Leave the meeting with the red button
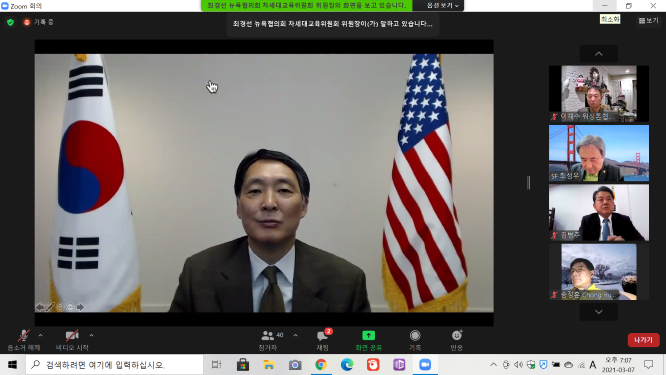 pyautogui.click(x=643, y=340)
